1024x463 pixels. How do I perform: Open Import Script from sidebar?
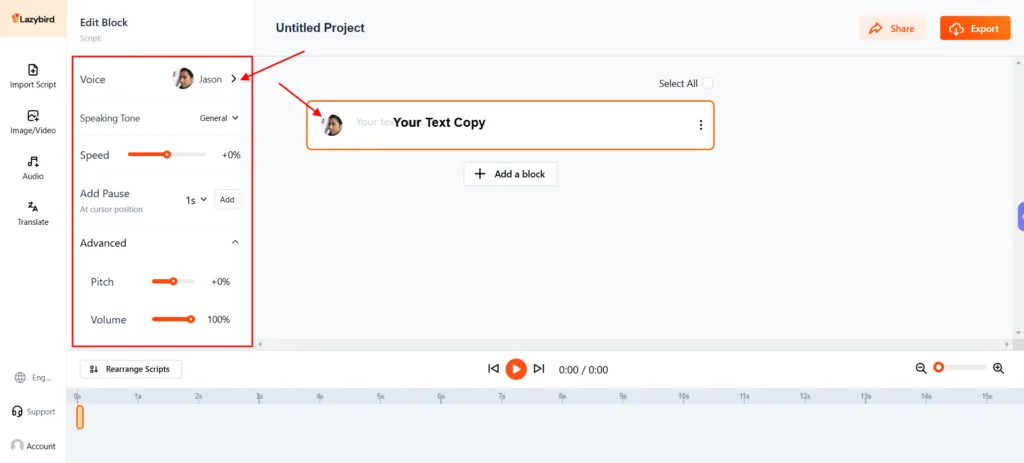(x=33, y=76)
